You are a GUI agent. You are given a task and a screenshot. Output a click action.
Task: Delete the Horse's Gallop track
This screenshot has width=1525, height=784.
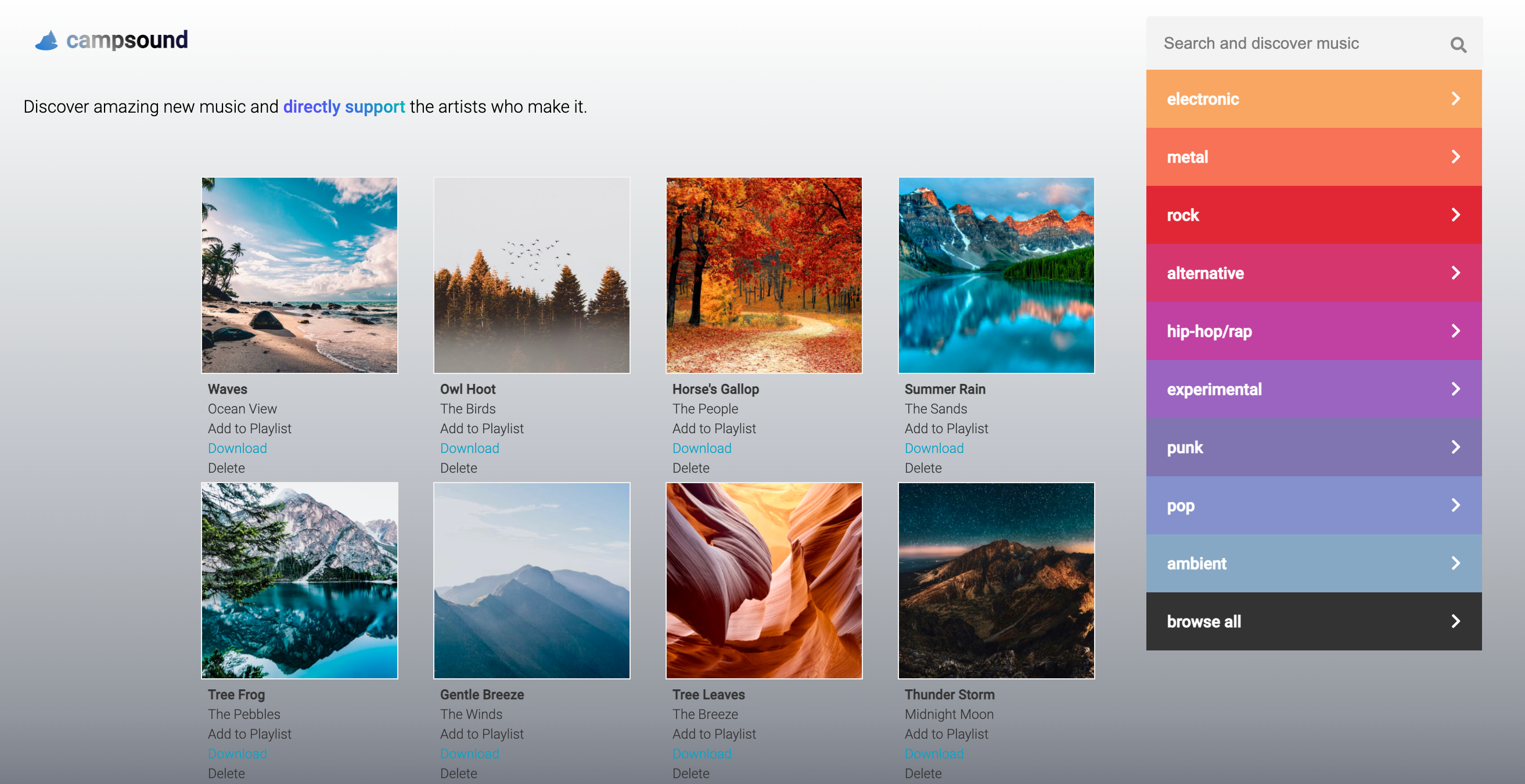[691, 468]
